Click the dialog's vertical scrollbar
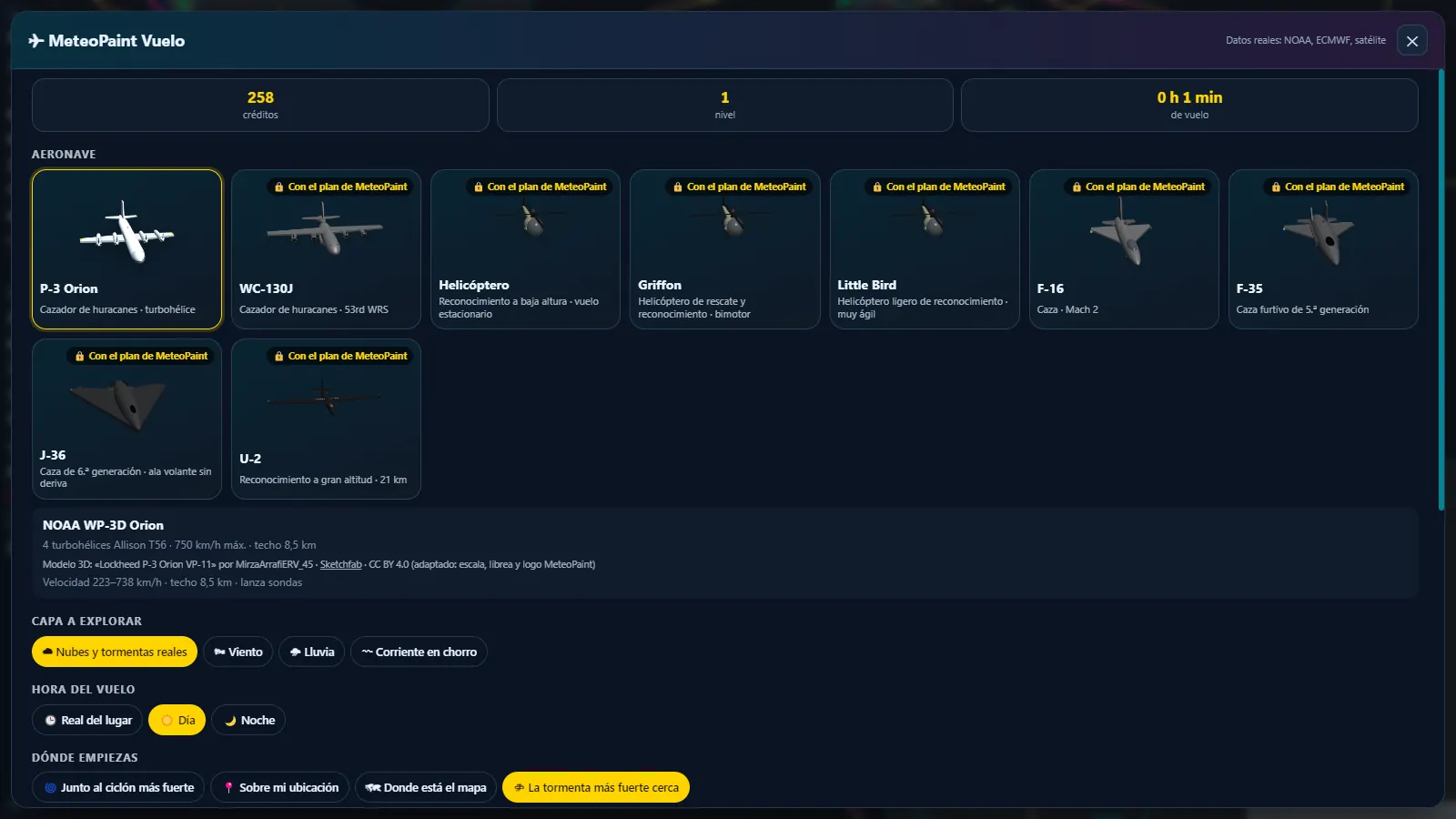 [1441, 289]
